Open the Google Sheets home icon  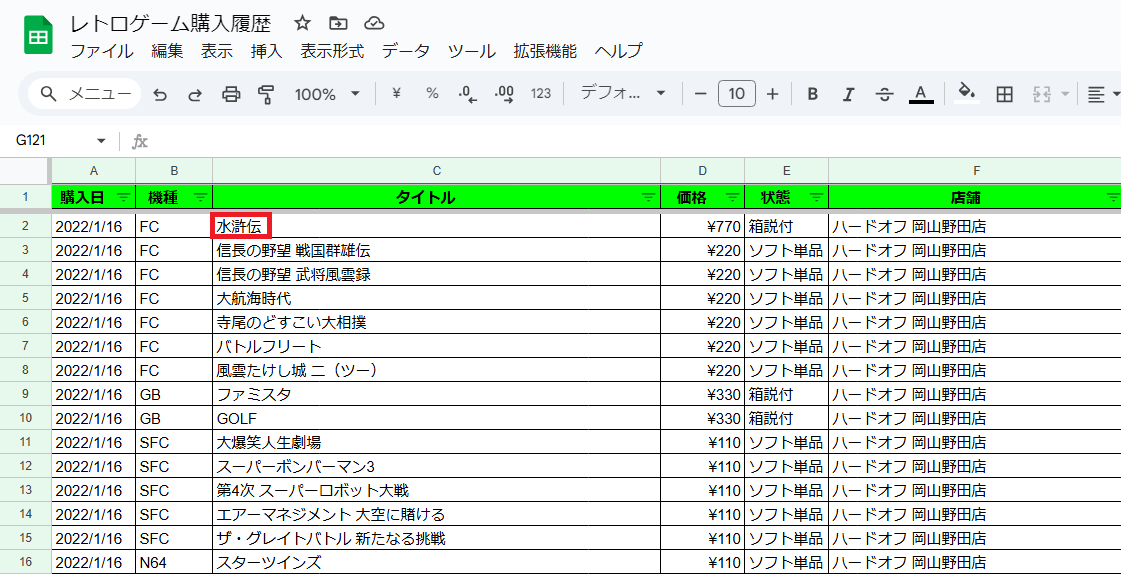tap(39, 37)
